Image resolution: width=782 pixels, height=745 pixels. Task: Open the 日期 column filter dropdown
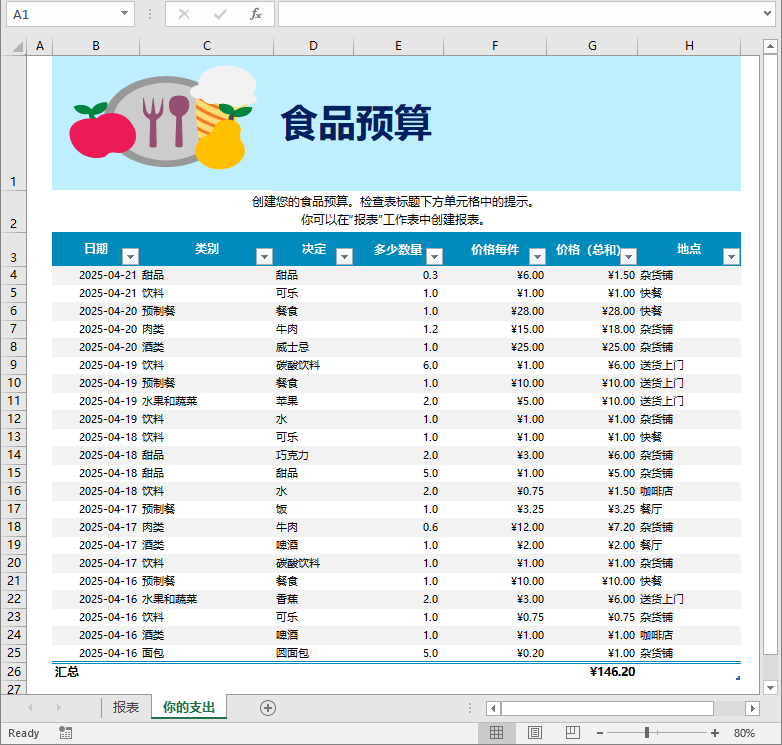(x=130, y=256)
